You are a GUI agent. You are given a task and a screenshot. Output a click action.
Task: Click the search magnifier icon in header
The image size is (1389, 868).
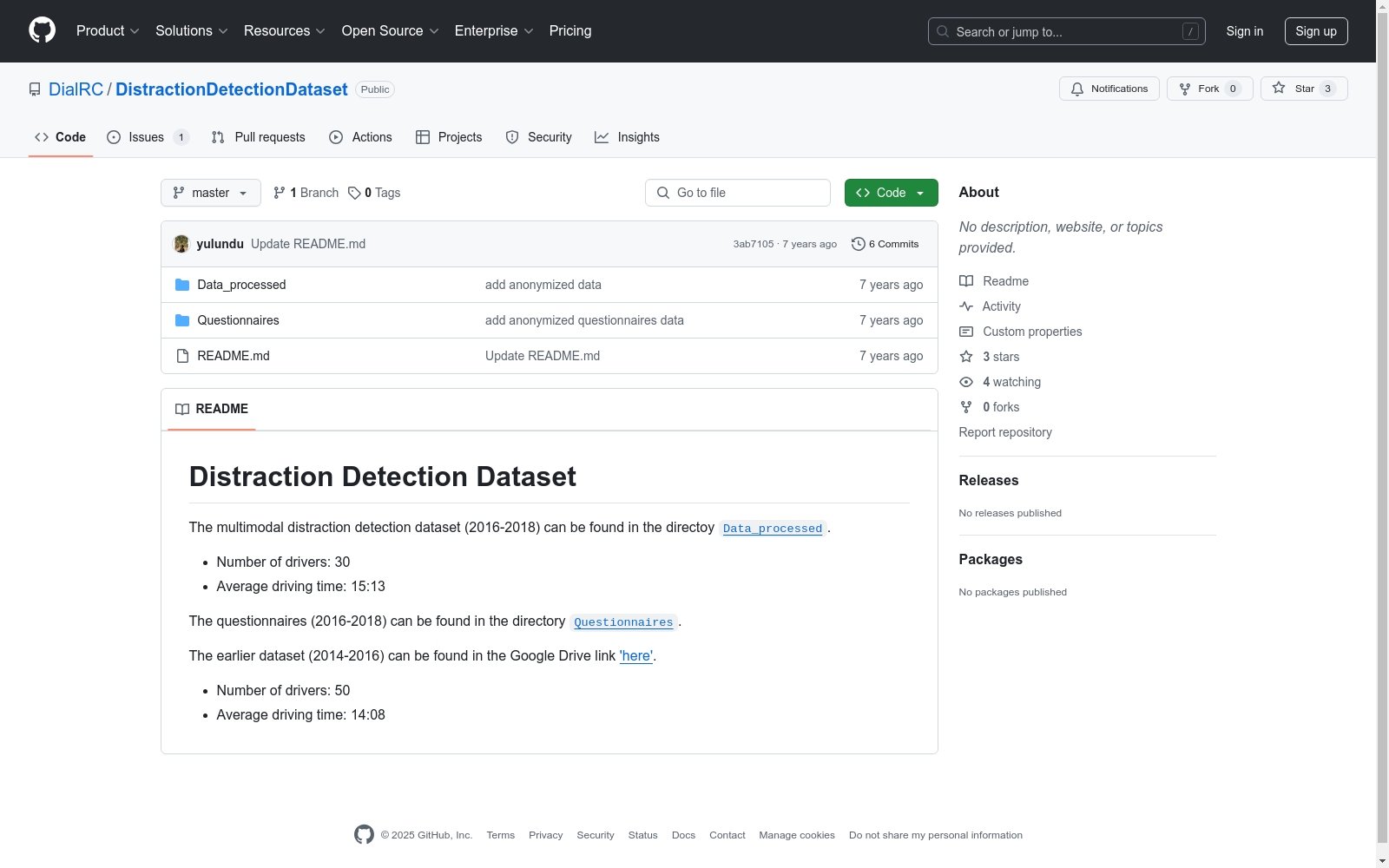coord(943,31)
